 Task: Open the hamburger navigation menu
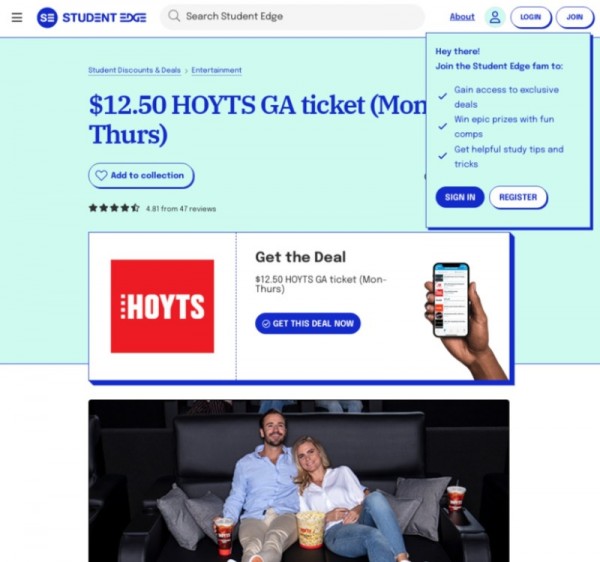pyautogui.click(x=17, y=17)
